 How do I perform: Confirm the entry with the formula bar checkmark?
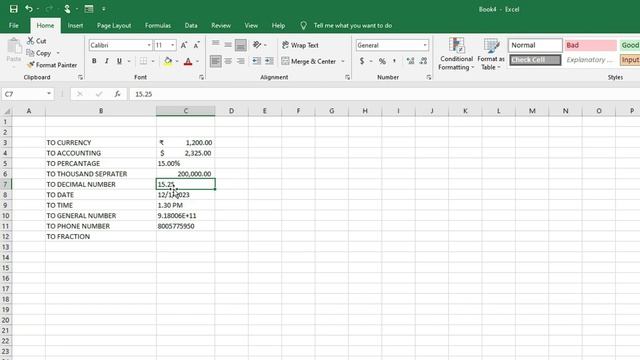(x=99, y=94)
